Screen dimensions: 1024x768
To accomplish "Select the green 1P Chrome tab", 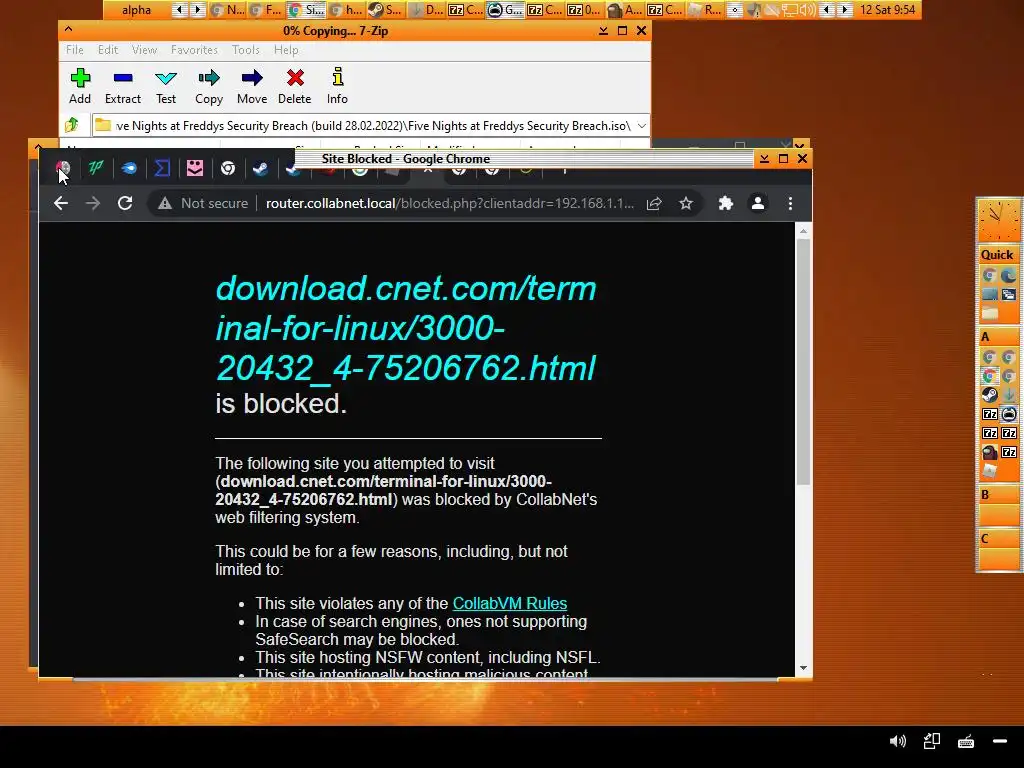I will point(96,168).
